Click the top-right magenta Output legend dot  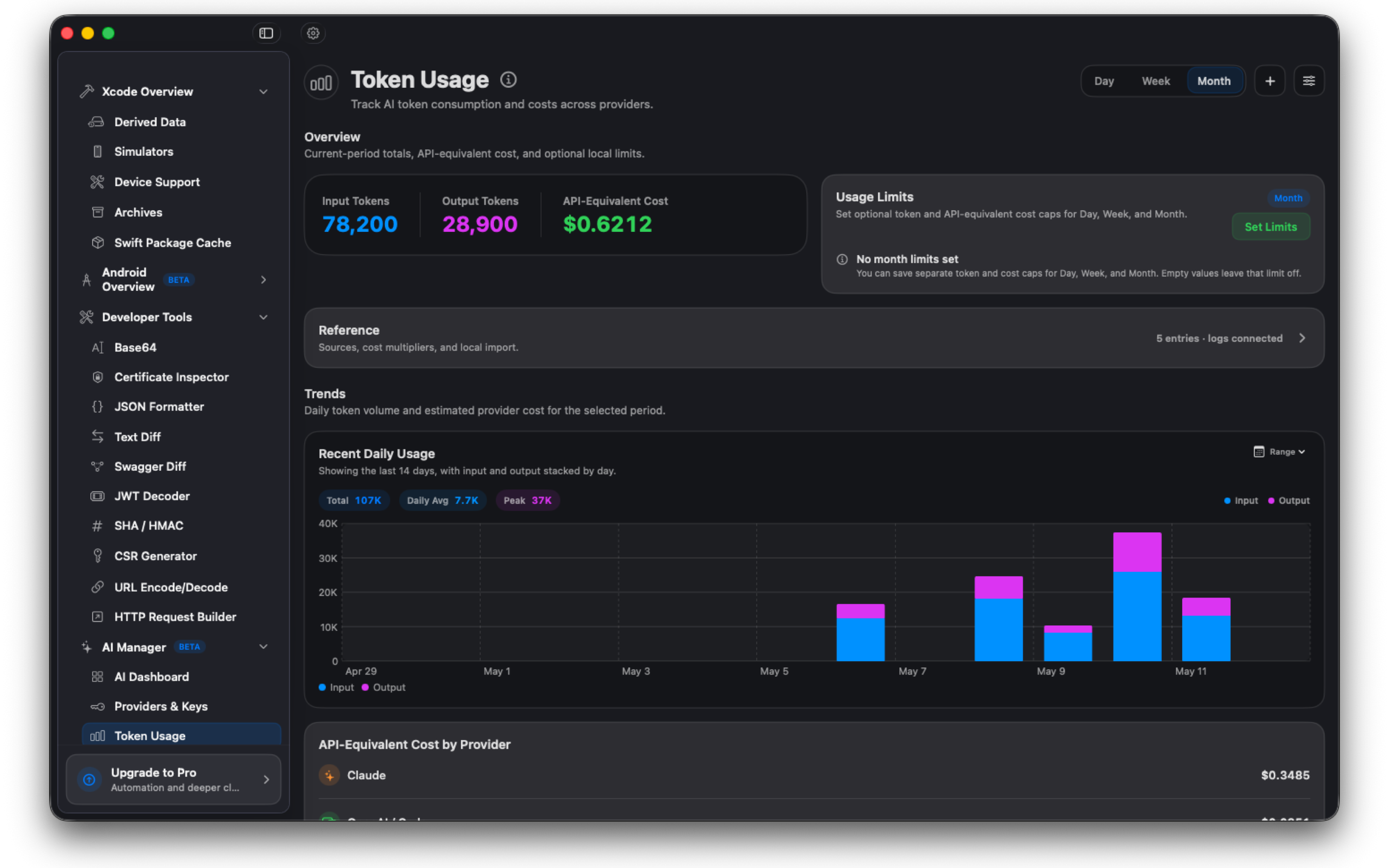coord(1271,501)
